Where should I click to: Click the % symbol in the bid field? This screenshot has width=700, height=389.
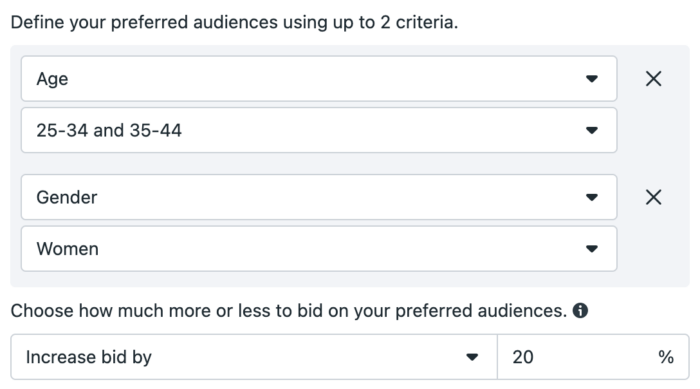click(x=666, y=357)
